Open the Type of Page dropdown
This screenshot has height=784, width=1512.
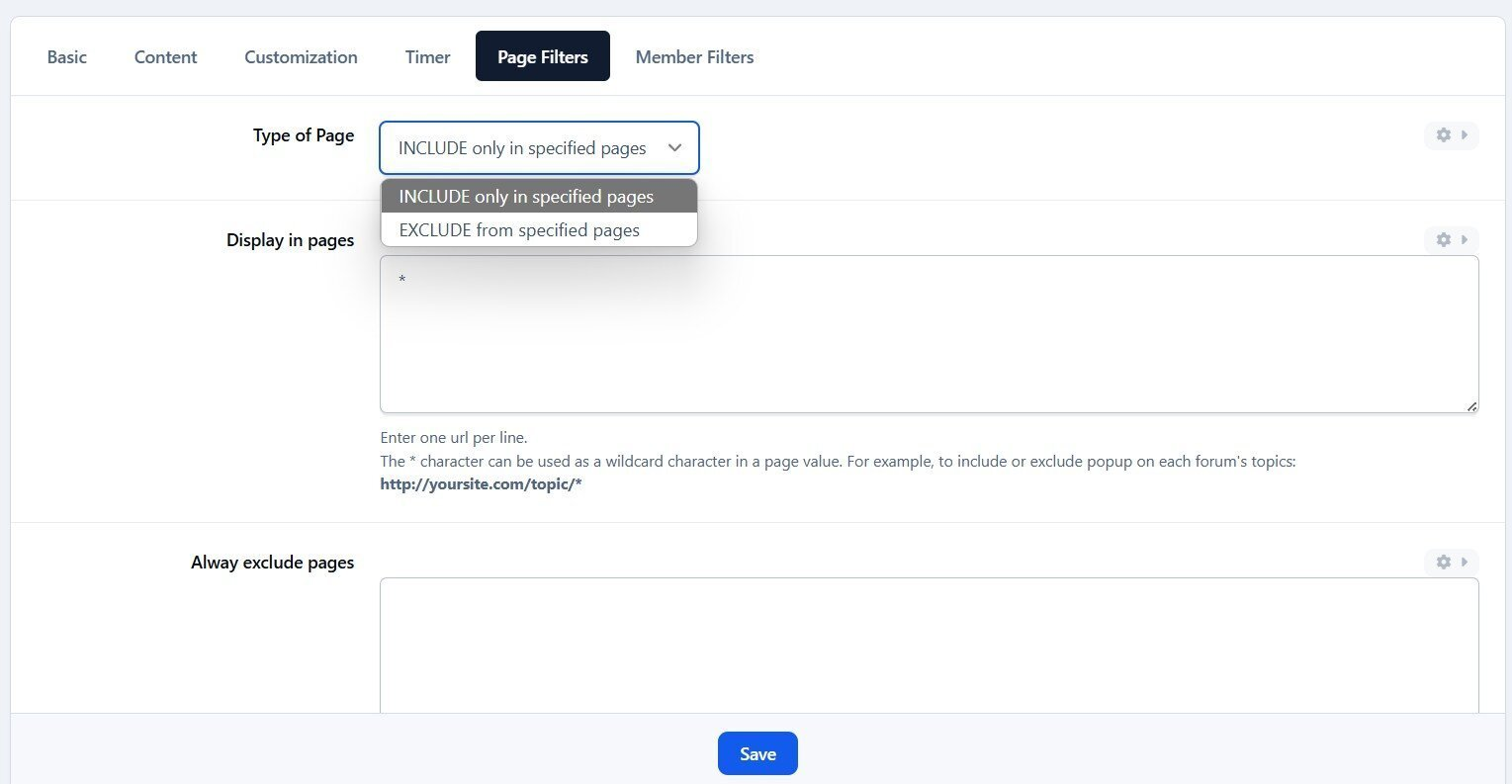(539, 148)
